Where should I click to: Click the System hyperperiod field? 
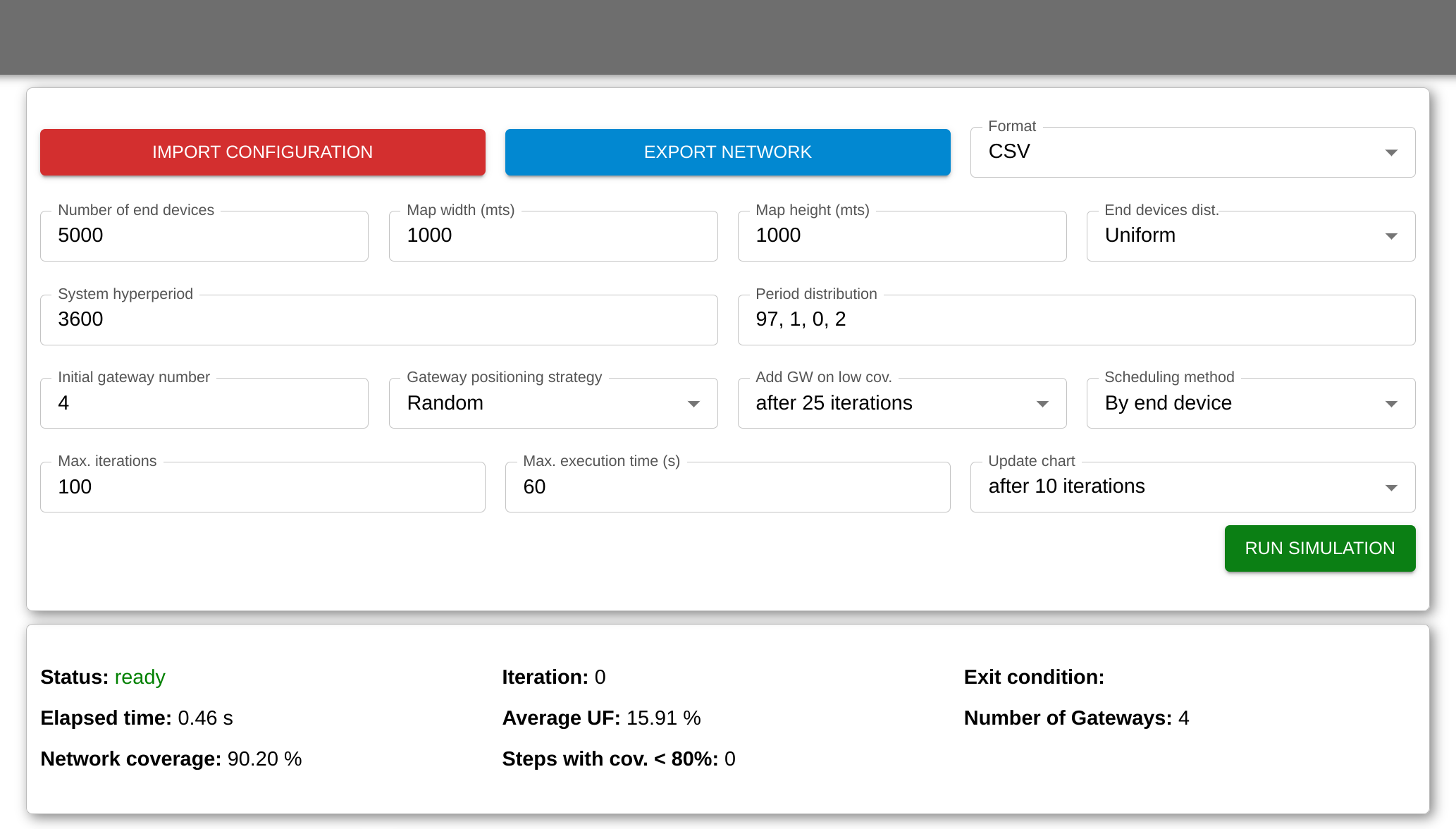tap(378, 320)
